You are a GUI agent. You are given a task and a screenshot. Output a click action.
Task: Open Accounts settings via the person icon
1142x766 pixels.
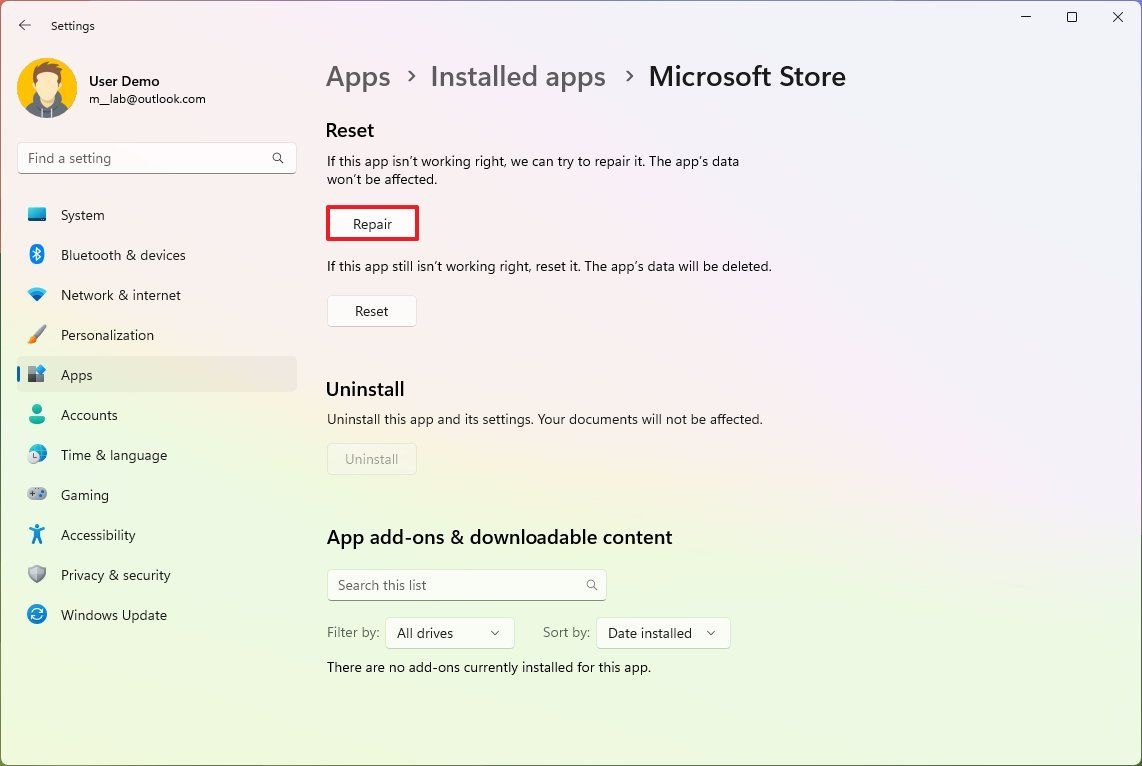click(x=36, y=415)
